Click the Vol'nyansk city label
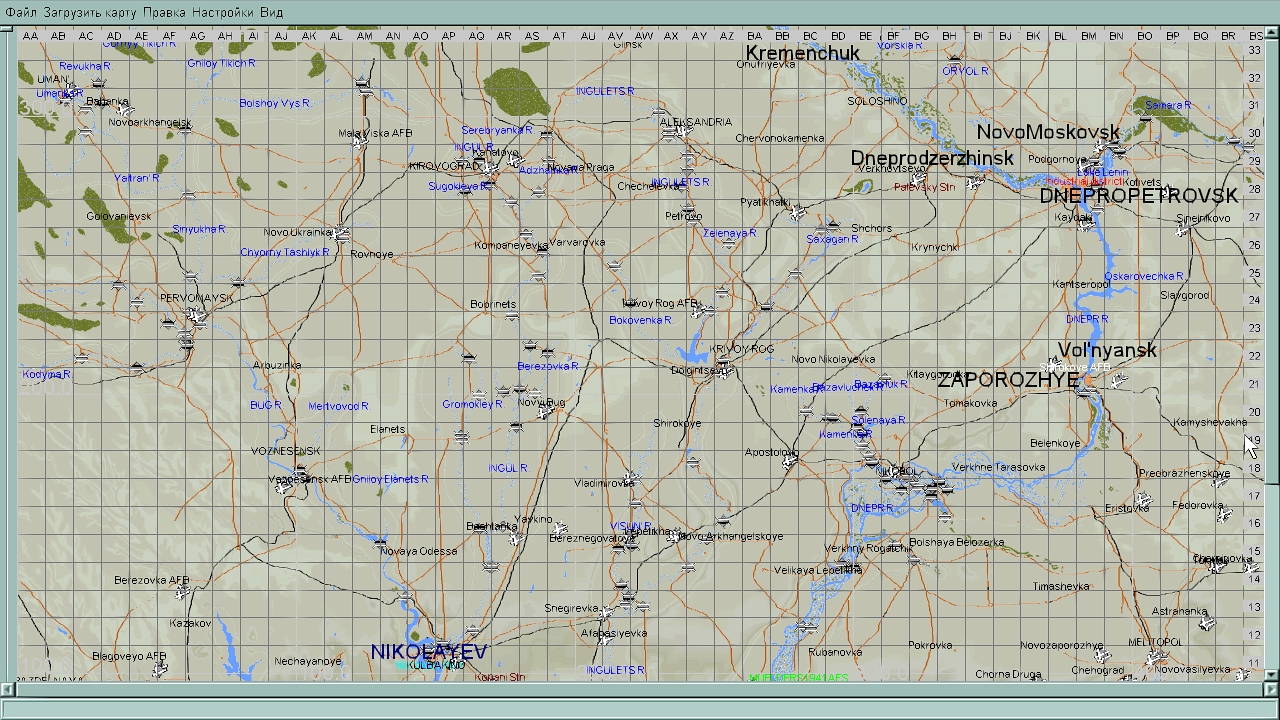The width and height of the screenshot is (1280, 720). 1107,350
